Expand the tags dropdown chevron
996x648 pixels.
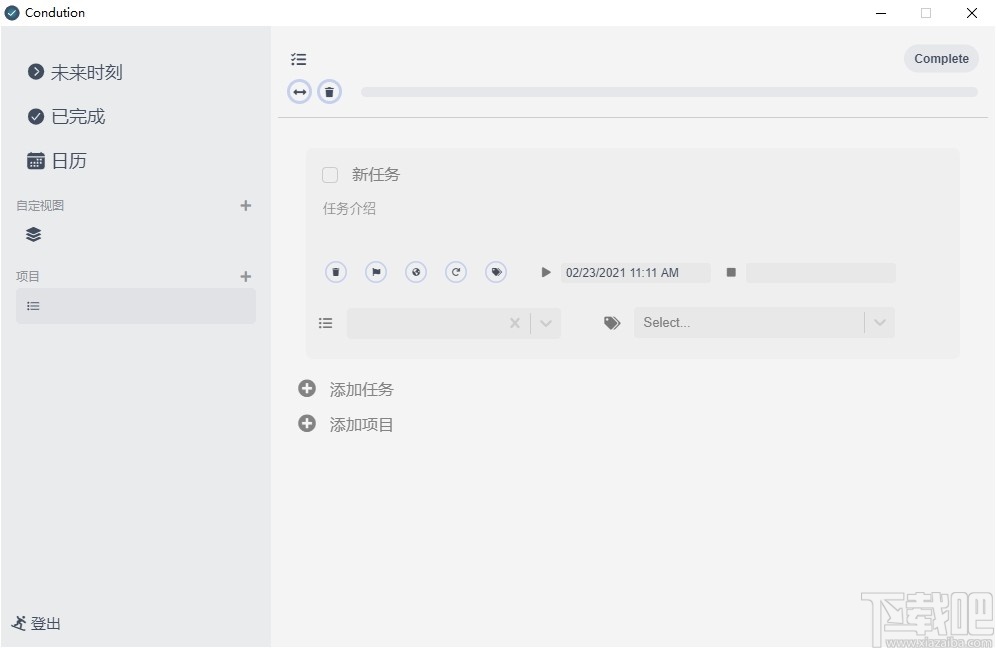(880, 323)
